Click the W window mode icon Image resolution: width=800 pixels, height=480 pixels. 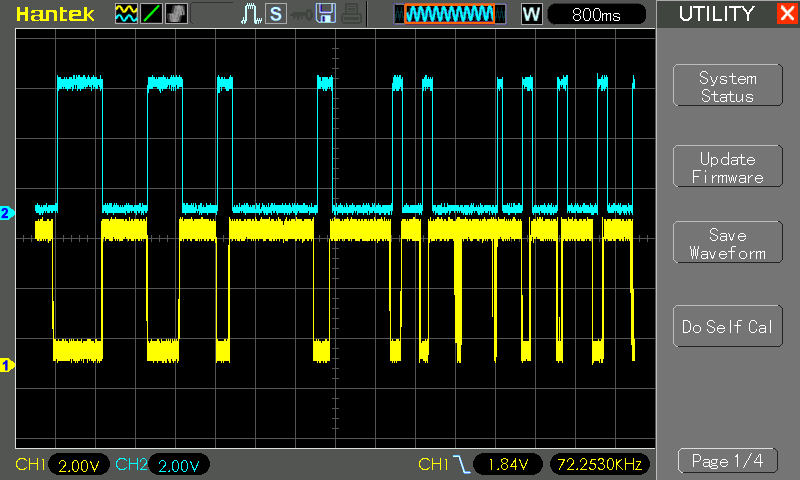[531, 14]
